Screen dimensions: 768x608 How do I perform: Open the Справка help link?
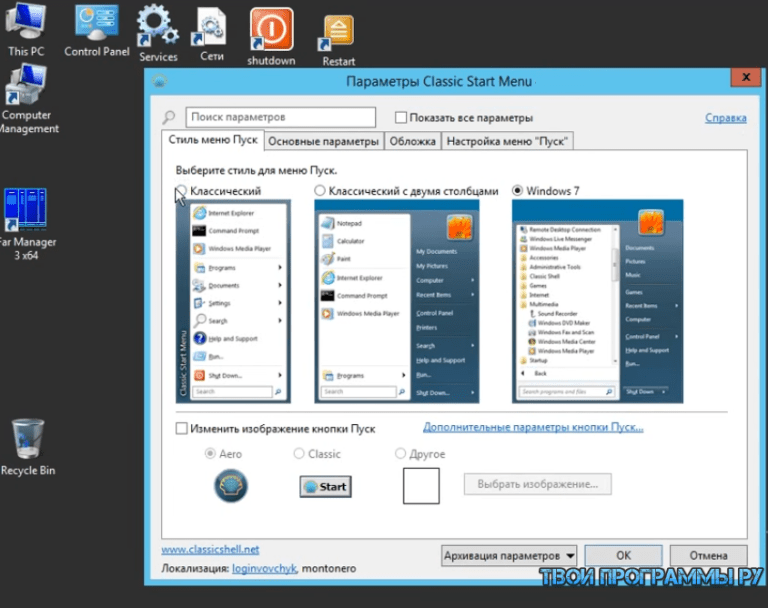pos(725,118)
